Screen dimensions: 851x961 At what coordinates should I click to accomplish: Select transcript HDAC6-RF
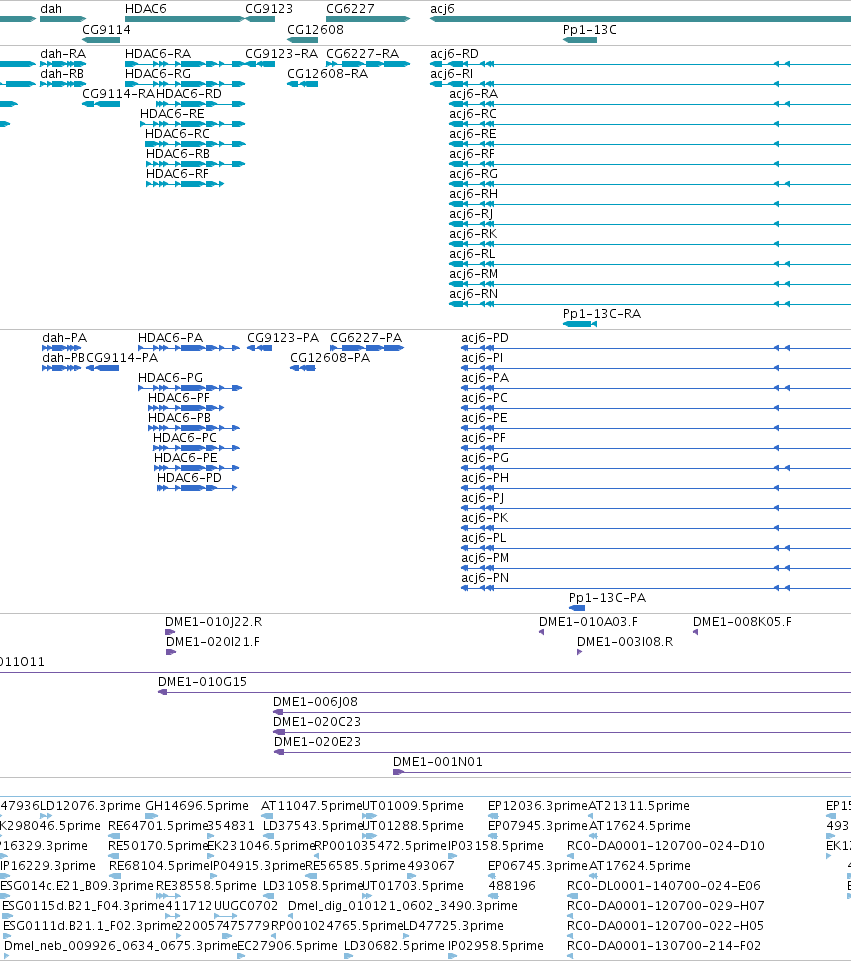pyautogui.click(x=177, y=174)
